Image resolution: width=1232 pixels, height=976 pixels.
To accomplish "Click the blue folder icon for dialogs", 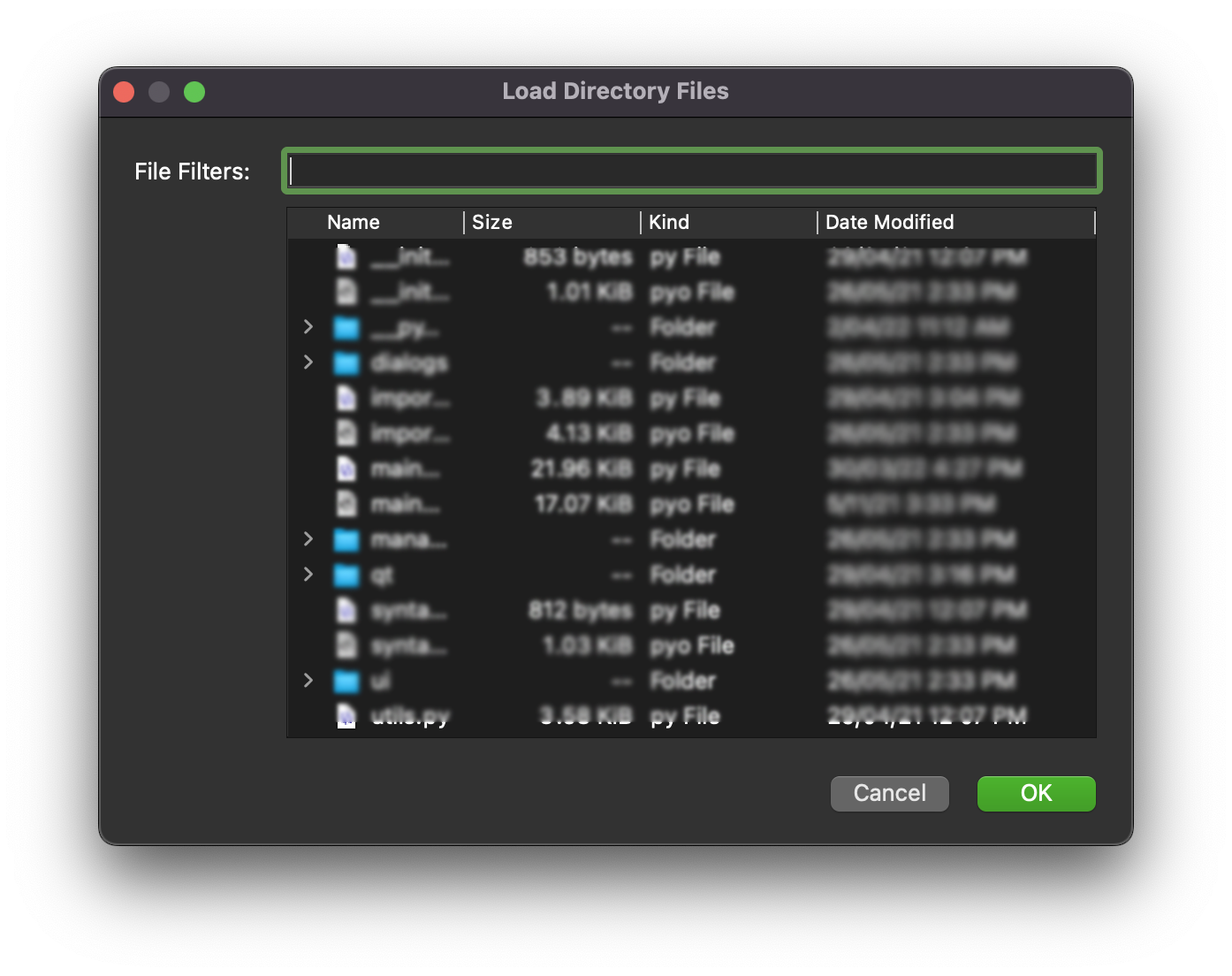I will point(346,363).
